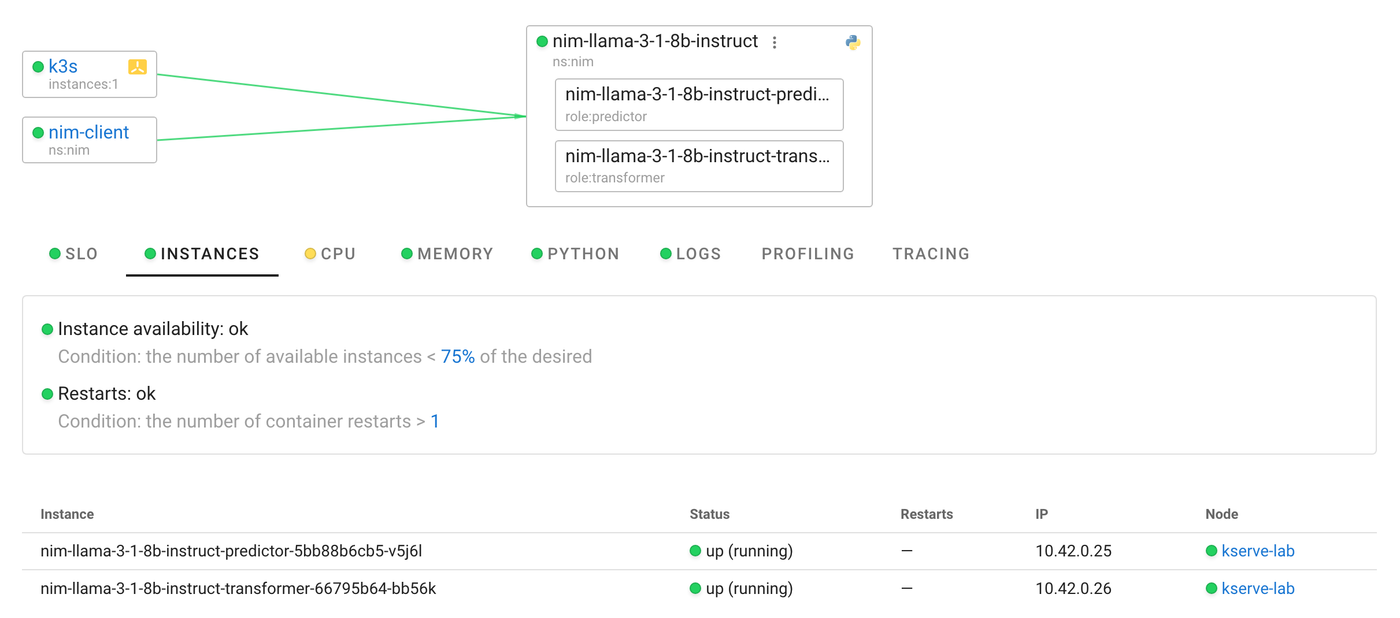The width and height of the screenshot is (1400, 618).
Task: Open the k3s application node
Action: click(x=63, y=66)
